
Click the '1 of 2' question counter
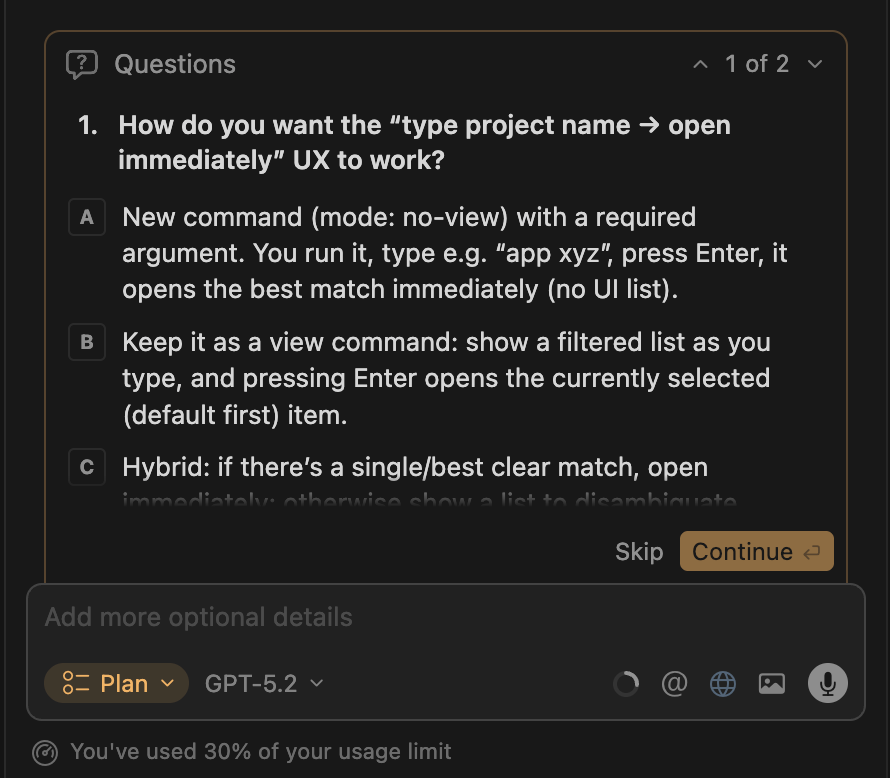click(757, 63)
